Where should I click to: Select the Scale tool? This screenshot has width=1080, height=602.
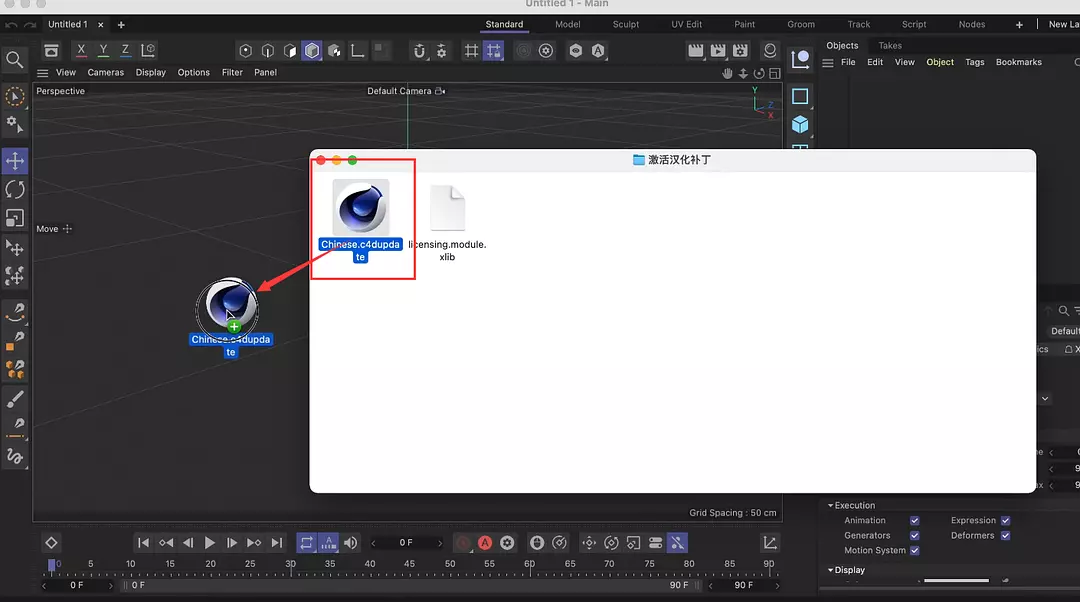point(14,218)
